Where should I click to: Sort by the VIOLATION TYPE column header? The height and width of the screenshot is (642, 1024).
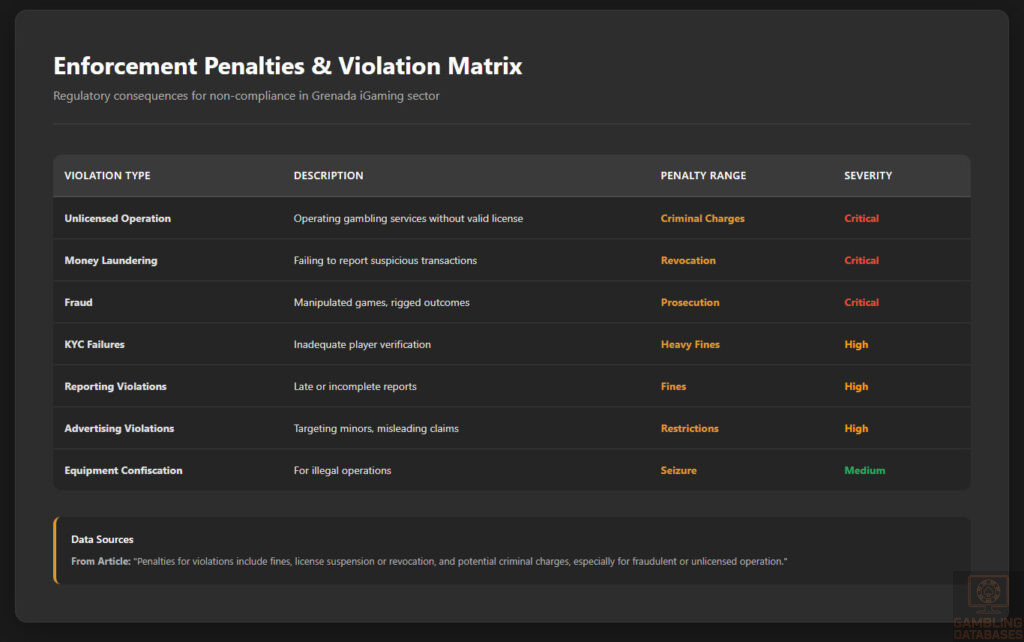coord(107,175)
